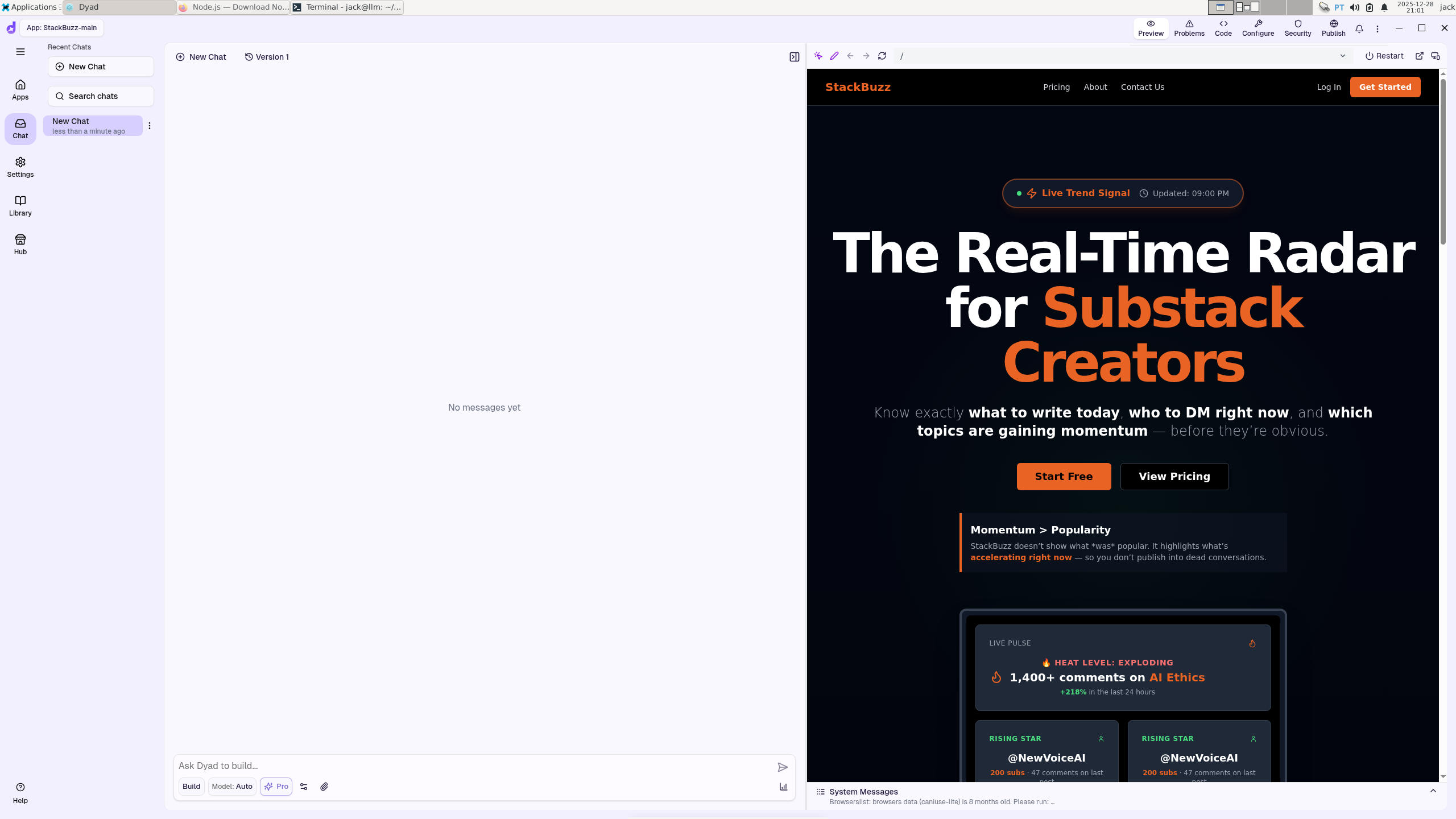Toggle the preview panel collapse button
The width and height of the screenshot is (1456, 819).
(x=795, y=57)
